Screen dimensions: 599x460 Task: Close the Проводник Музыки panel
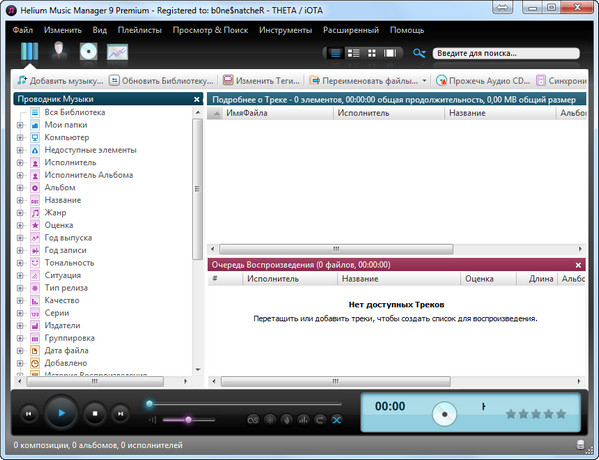point(196,99)
